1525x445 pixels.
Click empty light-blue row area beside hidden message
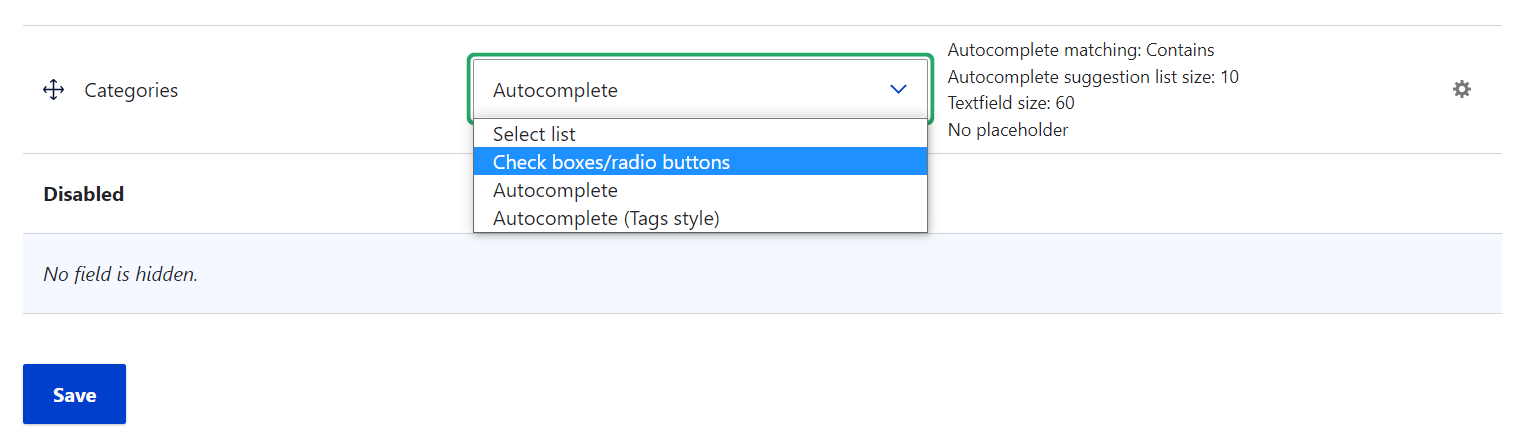pyautogui.click(x=800, y=273)
